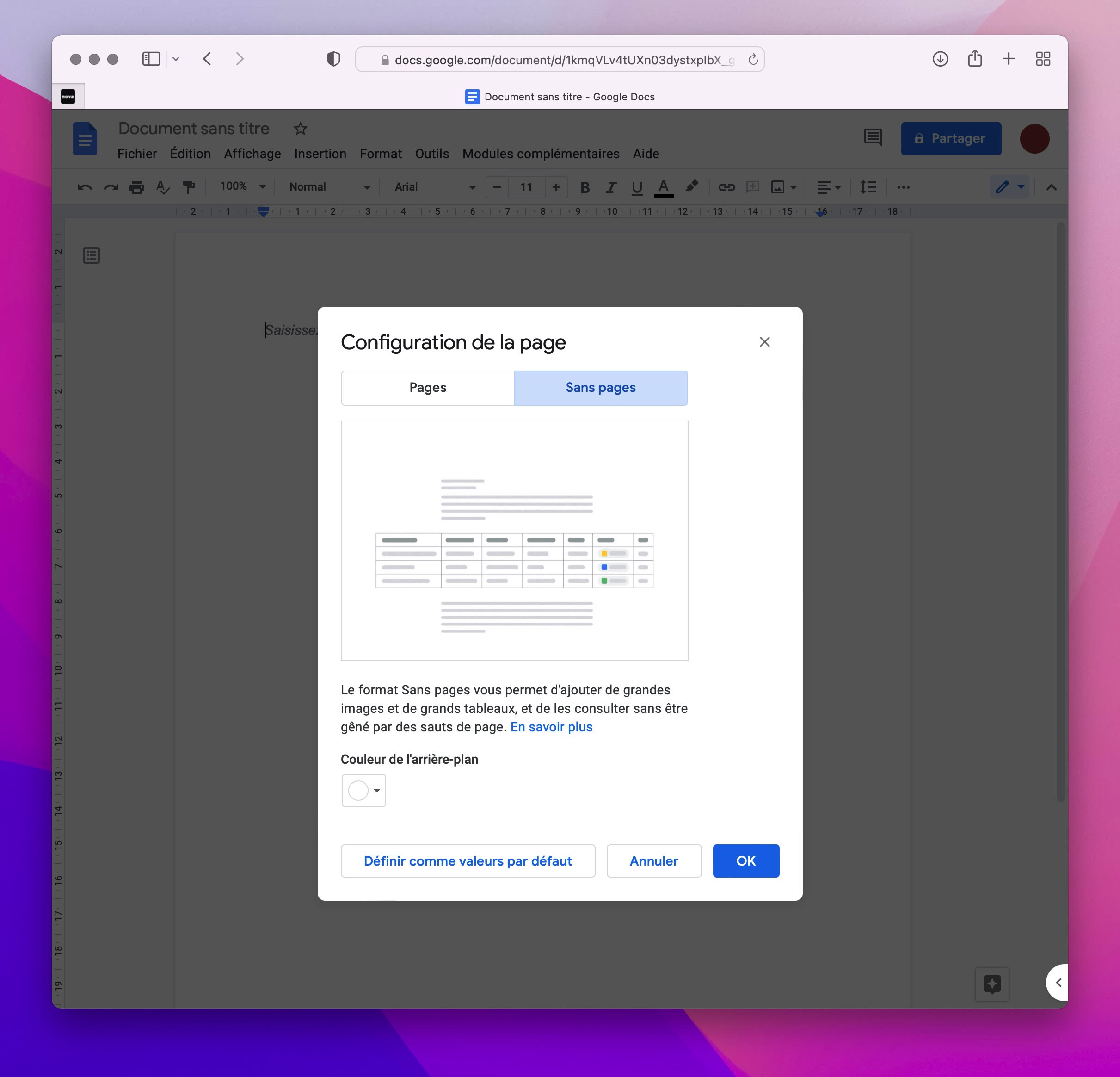This screenshot has height=1077, width=1120.
Task: Click the Undo icon in the toolbar
Action: click(x=83, y=187)
